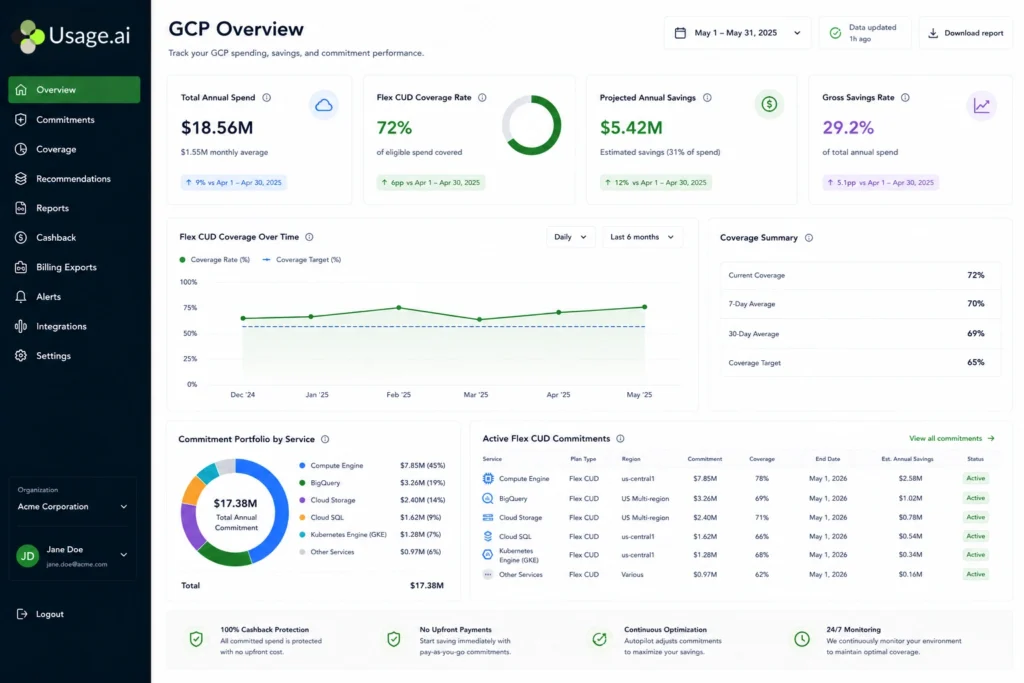Click the $17.38M portfolio donut chart center
The image size is (1024, 683).
[235, 513]
